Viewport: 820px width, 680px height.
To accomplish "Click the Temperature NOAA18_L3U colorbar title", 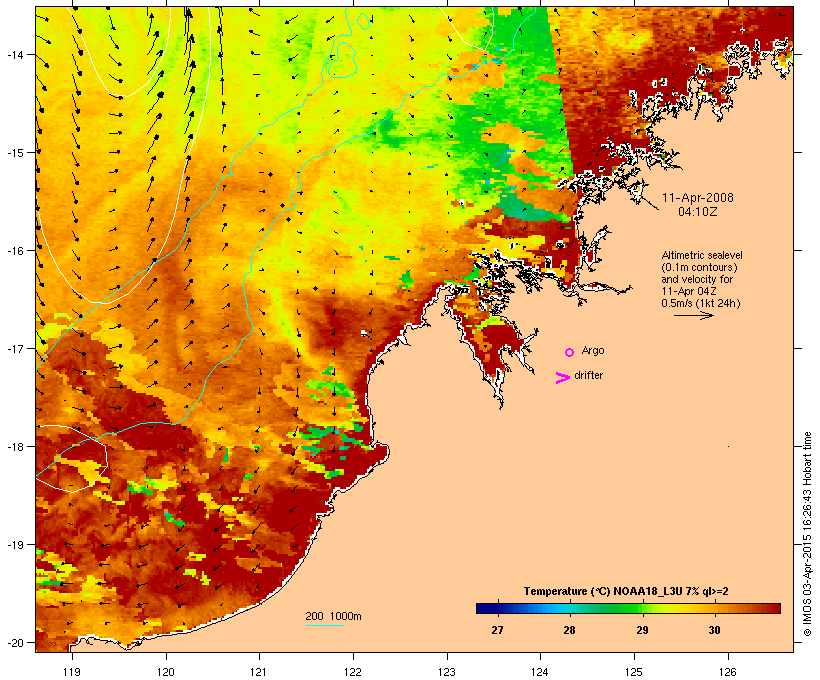I will 626,592.
